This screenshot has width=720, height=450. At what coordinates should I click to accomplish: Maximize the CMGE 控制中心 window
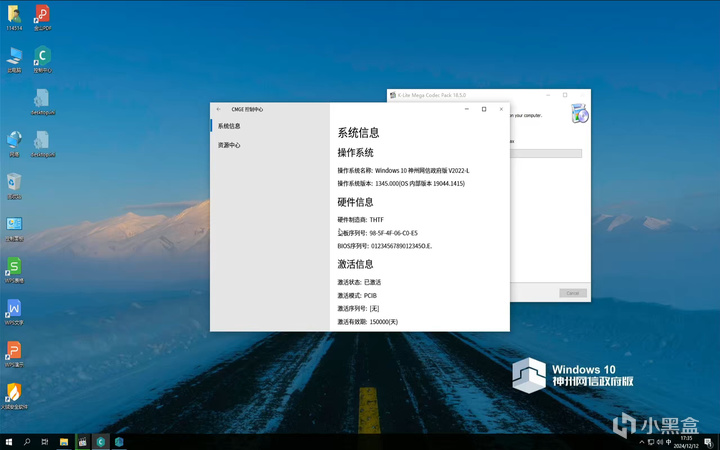484,109
